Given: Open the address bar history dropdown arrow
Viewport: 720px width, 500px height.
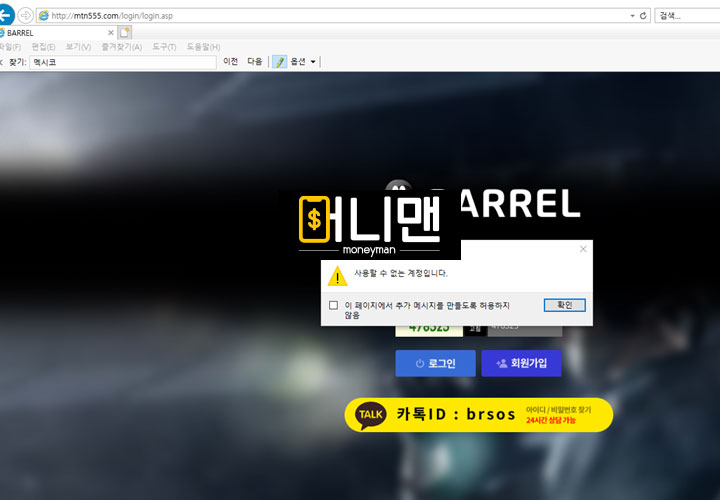Looking at the screenshot, I should [x=632, y=16].
